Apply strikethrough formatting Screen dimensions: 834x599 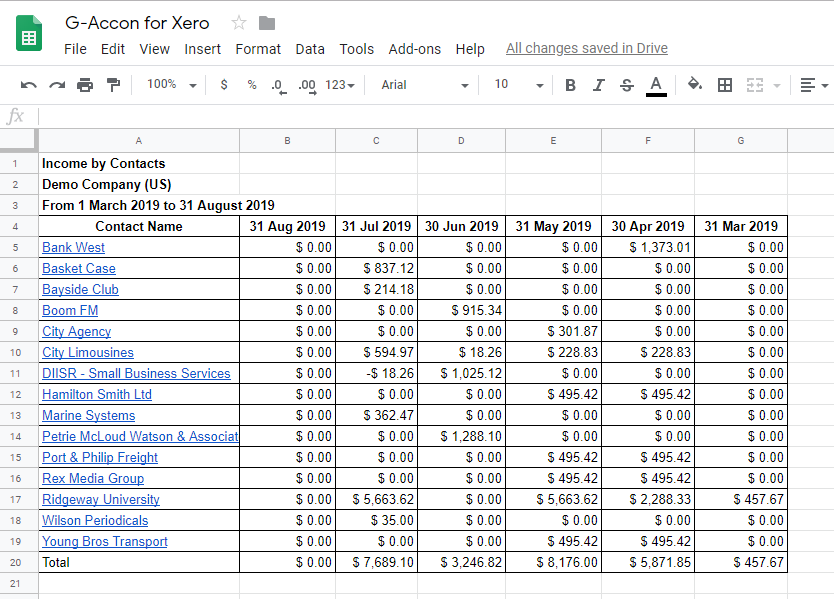(x=627, y=85)
